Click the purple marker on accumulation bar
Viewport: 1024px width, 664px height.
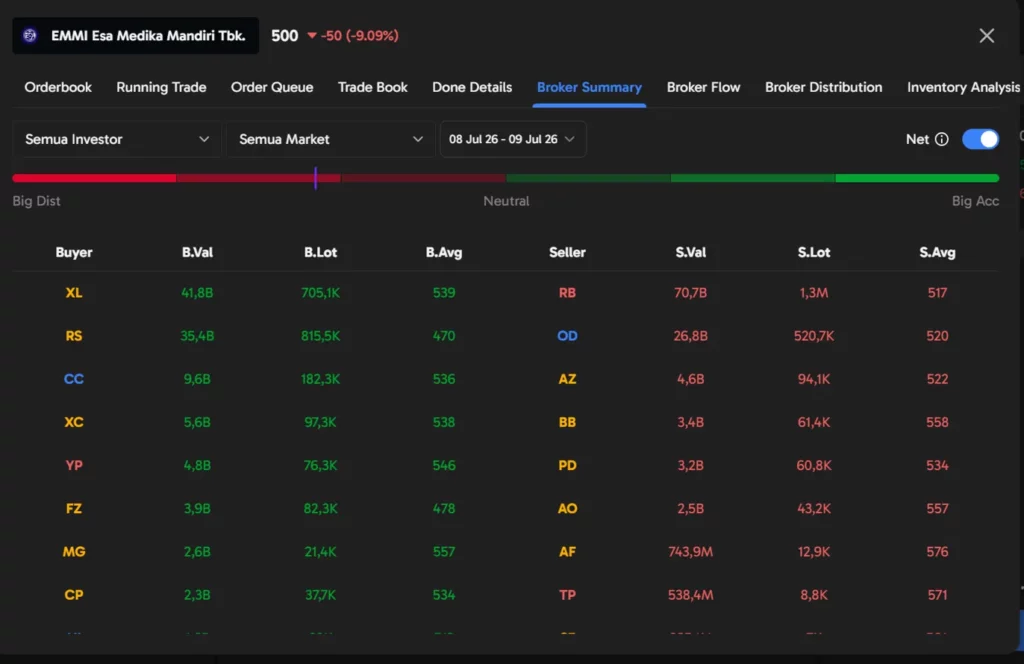[x=315, y=178]
